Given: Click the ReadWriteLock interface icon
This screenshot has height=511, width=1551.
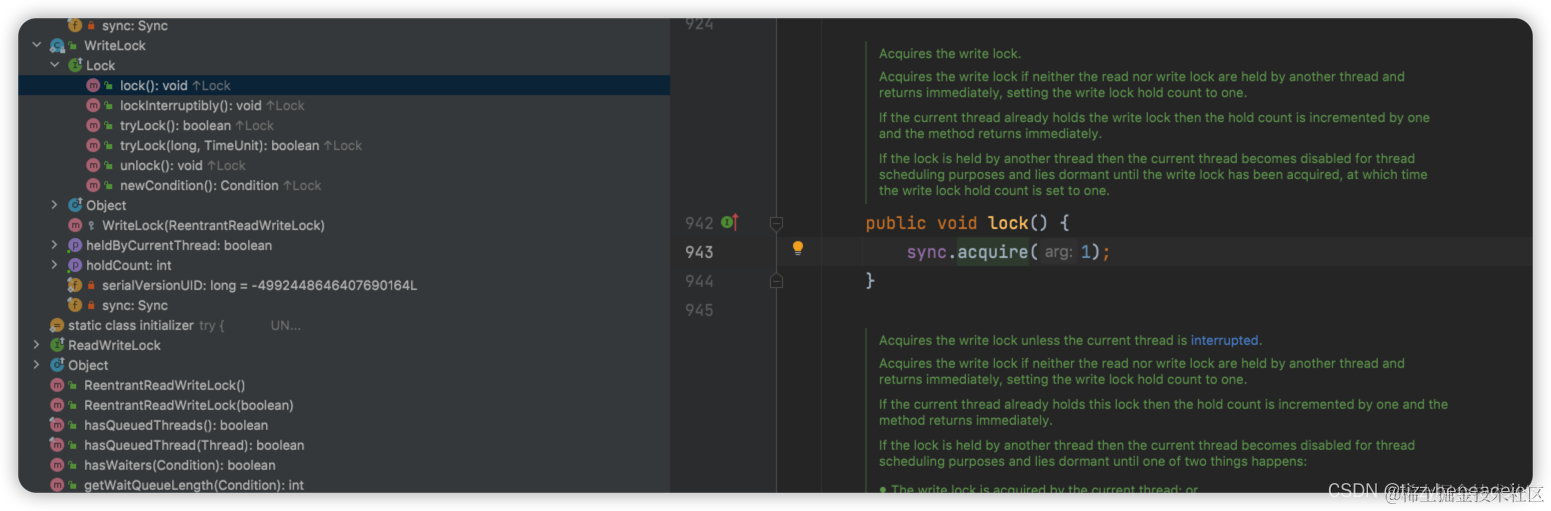Looking at the screenshot, I should click(57, 346).
